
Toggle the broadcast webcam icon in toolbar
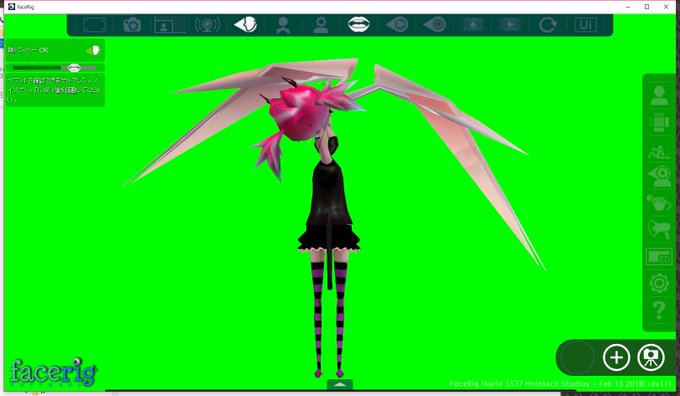pos(207,25)
